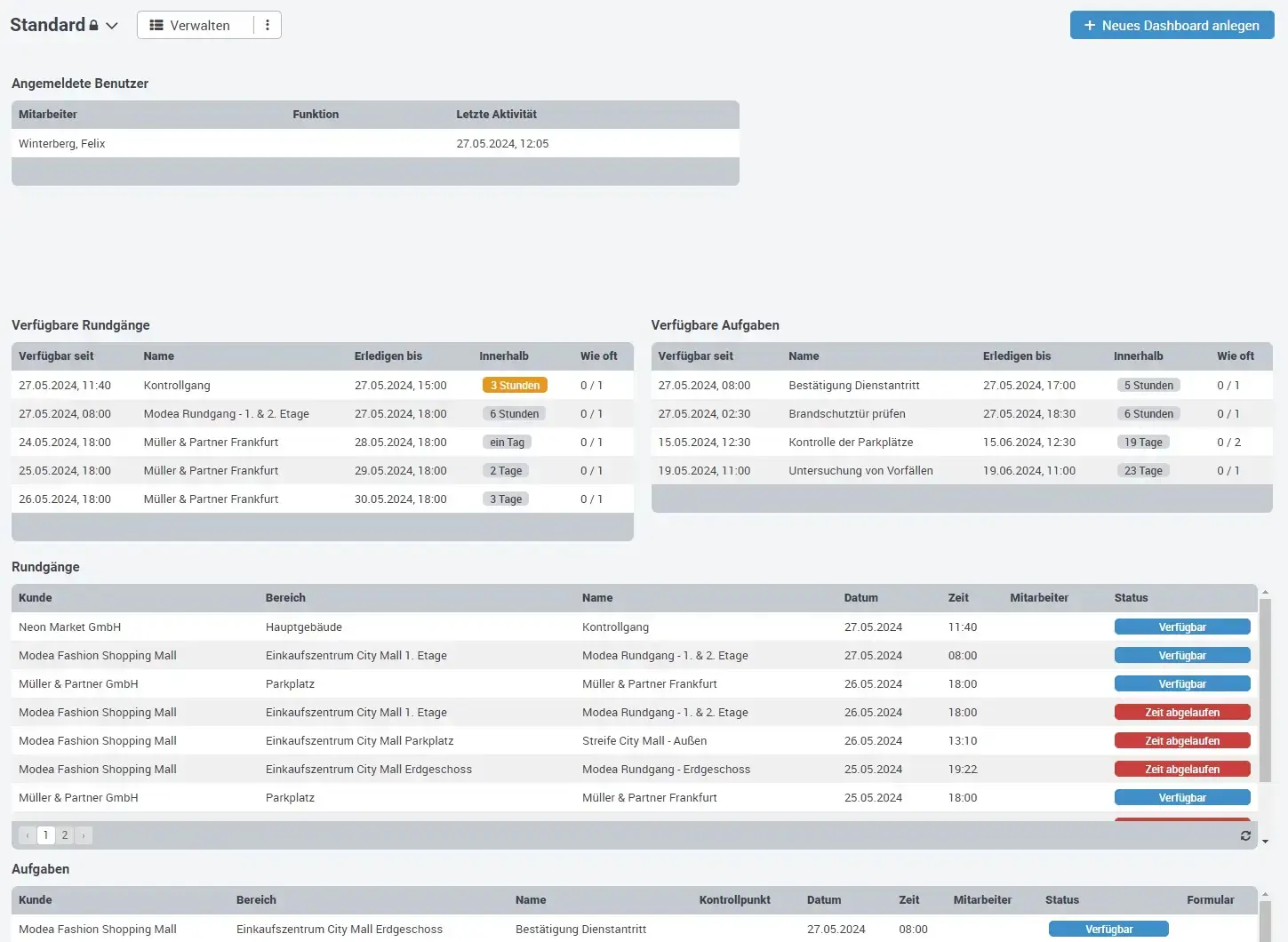
Task: Open the 6 Stunden badge for Brandschutztür prüfen
Action: pyautogui.click(x=1148, y=413)
